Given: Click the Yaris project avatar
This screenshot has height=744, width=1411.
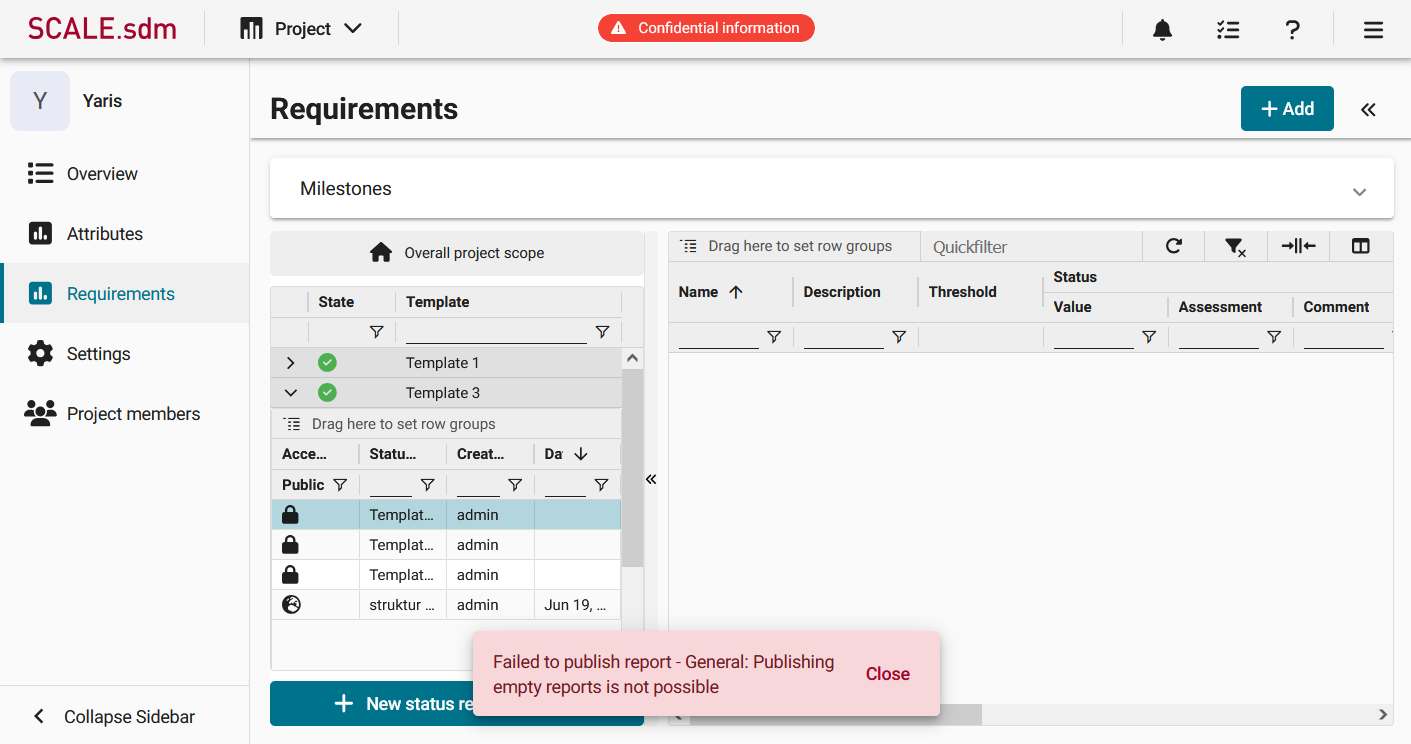Looking at the screenshot, I should click(40, 101).
